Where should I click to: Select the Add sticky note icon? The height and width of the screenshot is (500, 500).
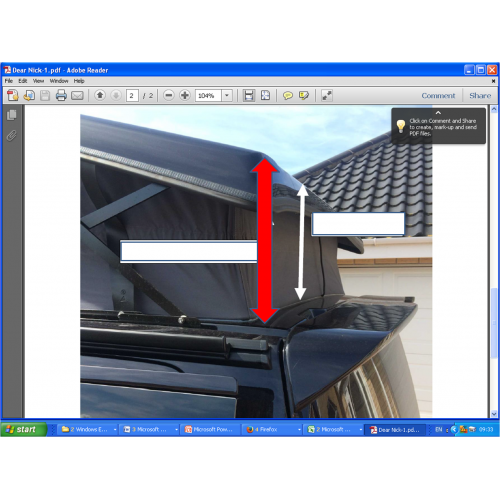pos(288,96)
